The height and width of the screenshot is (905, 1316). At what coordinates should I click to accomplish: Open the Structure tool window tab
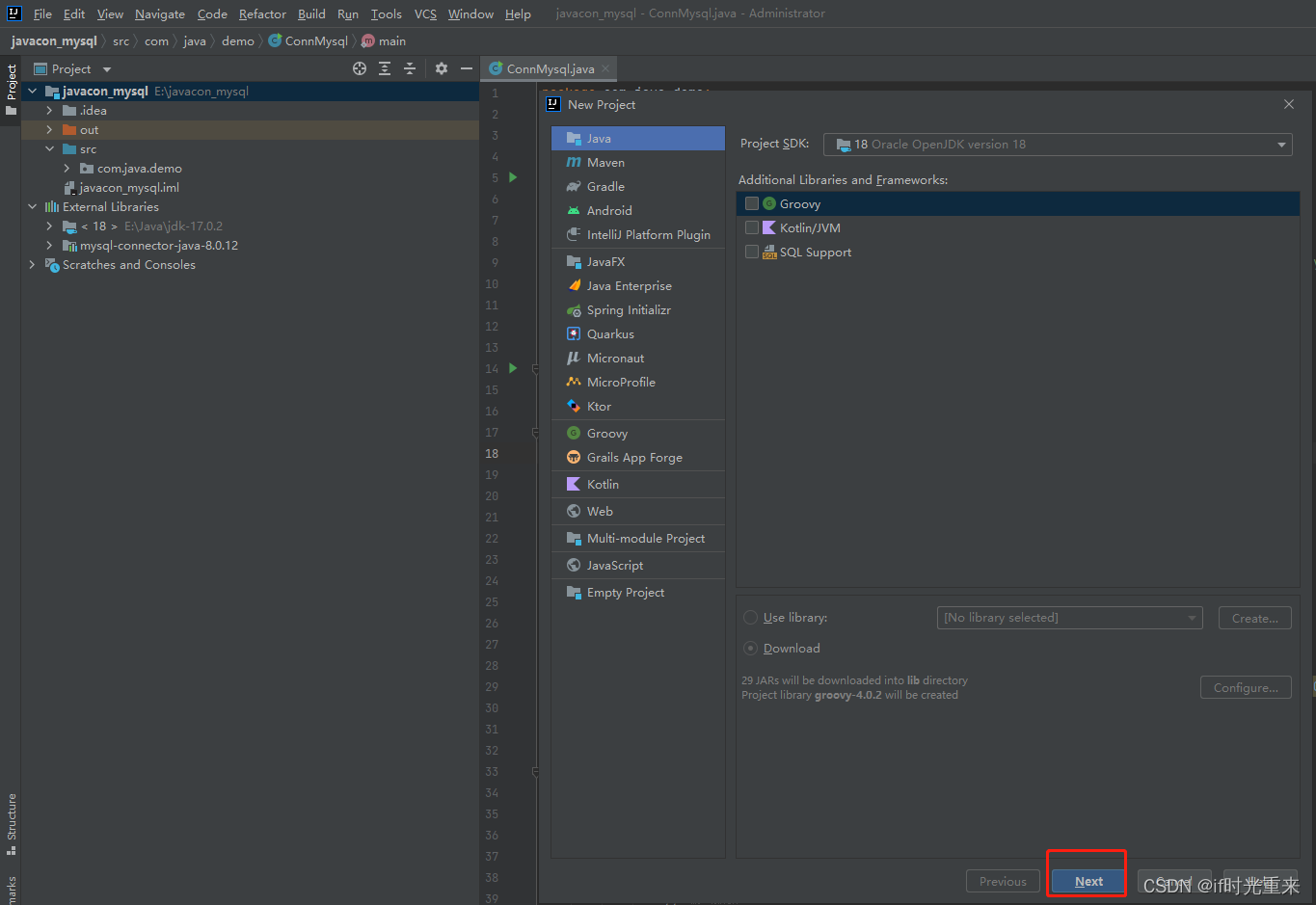(12, 824)
